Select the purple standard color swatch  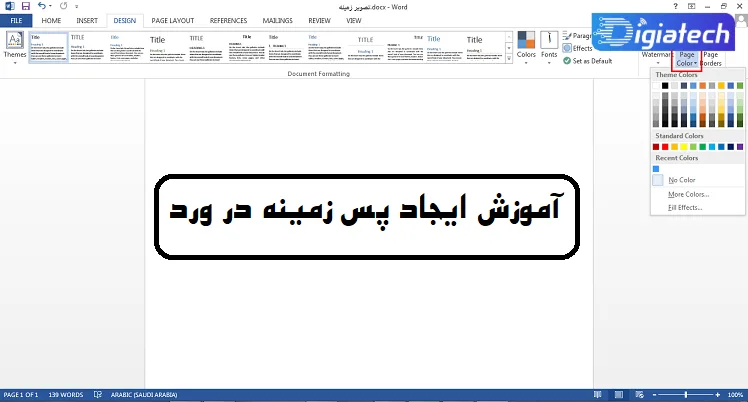click(740, 147)
